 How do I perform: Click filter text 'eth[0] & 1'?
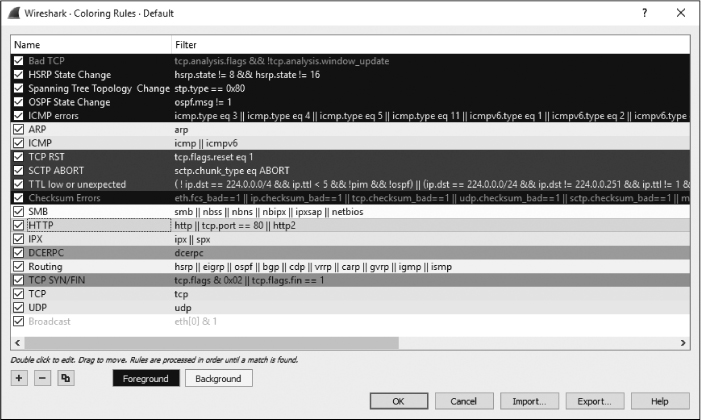coord(196,322)
